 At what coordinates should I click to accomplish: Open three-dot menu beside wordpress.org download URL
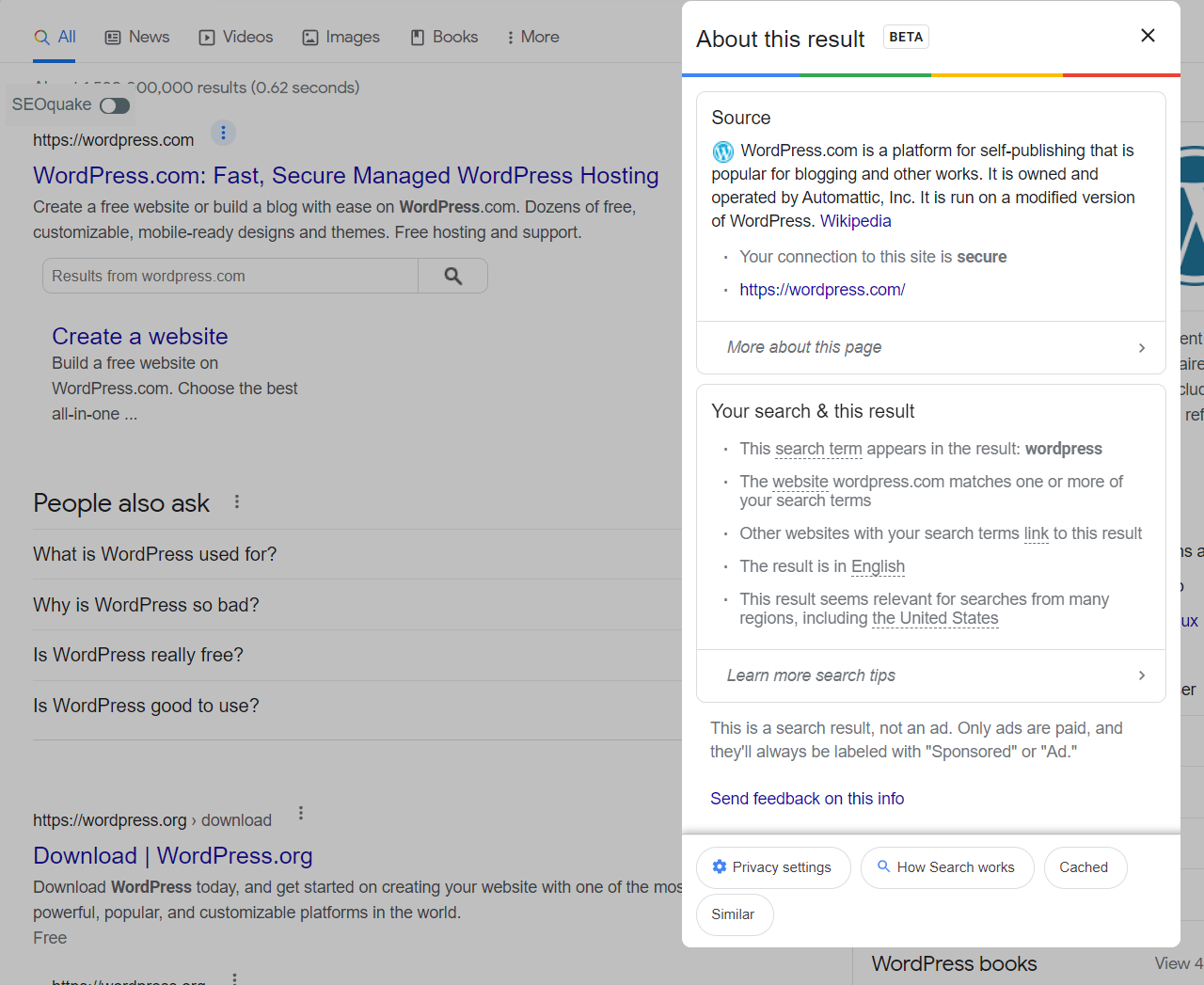click(301, 814)
